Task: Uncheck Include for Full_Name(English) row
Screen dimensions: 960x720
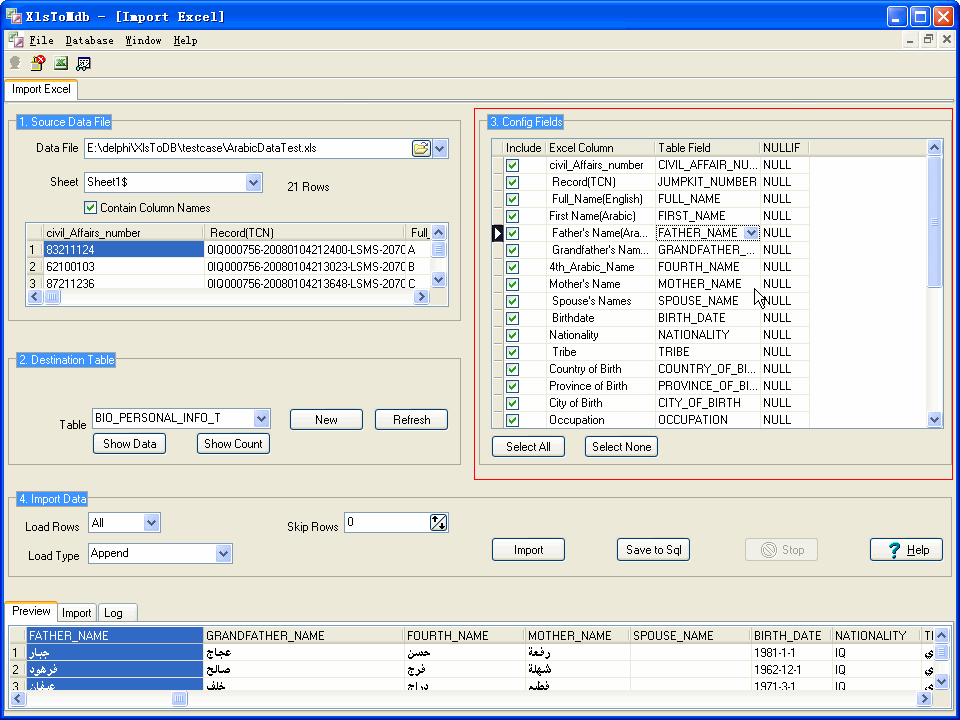Action: tap(512, 199)
